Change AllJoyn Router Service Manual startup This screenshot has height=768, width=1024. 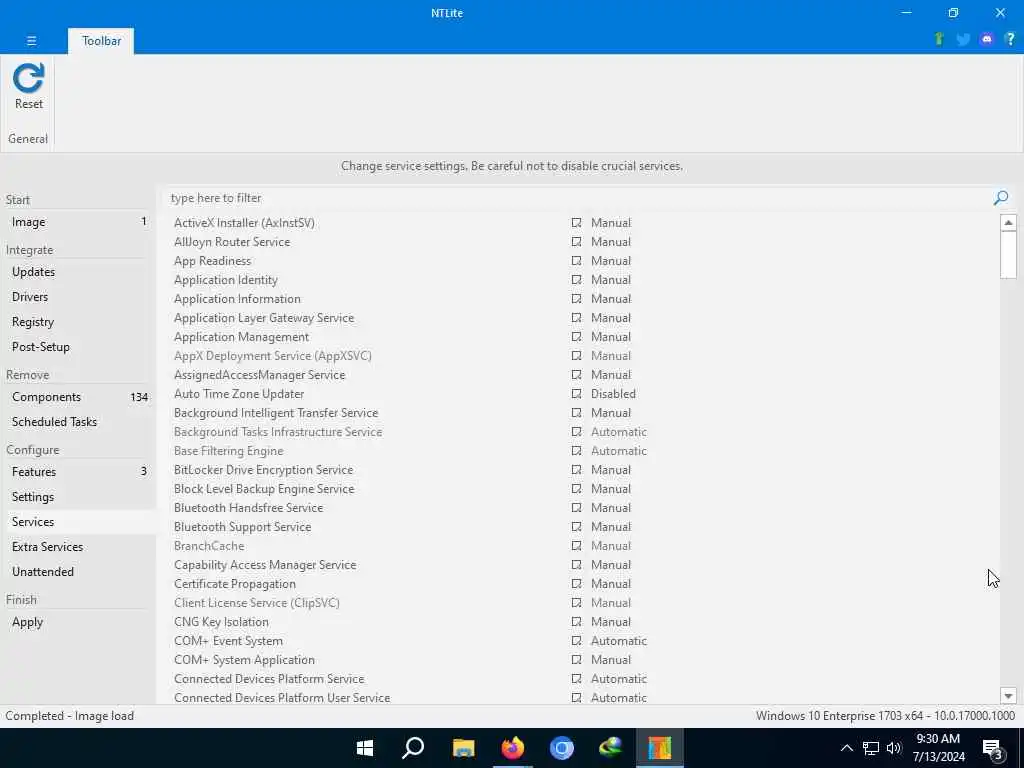611,242
